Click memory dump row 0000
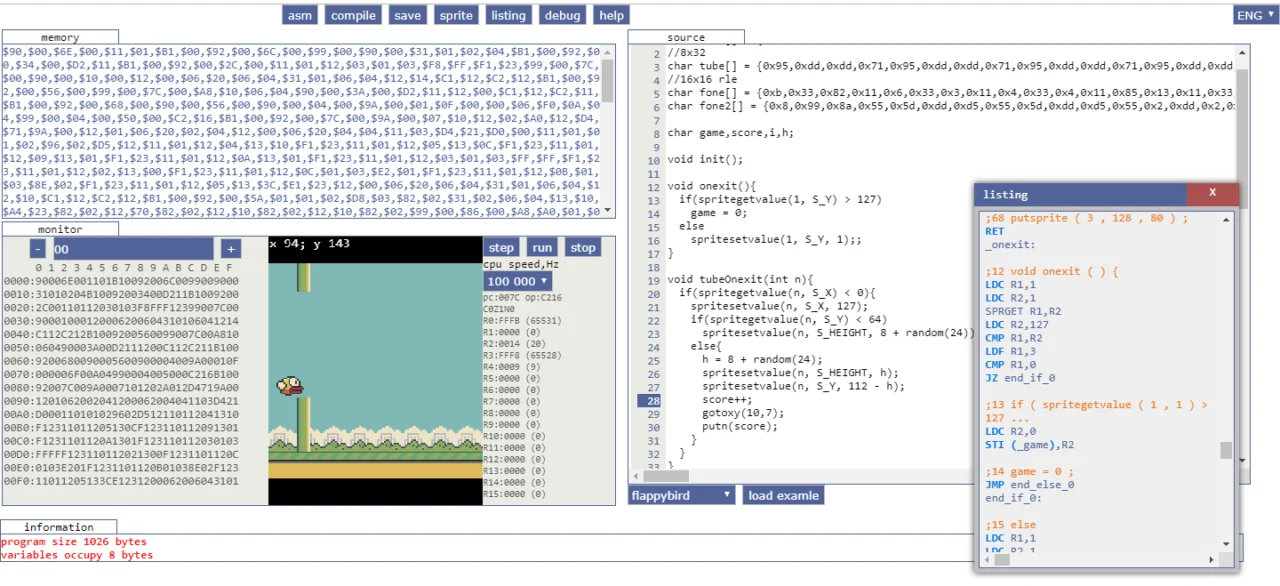The height and width of the screenshot is (586, 1280). pos(121,282)
